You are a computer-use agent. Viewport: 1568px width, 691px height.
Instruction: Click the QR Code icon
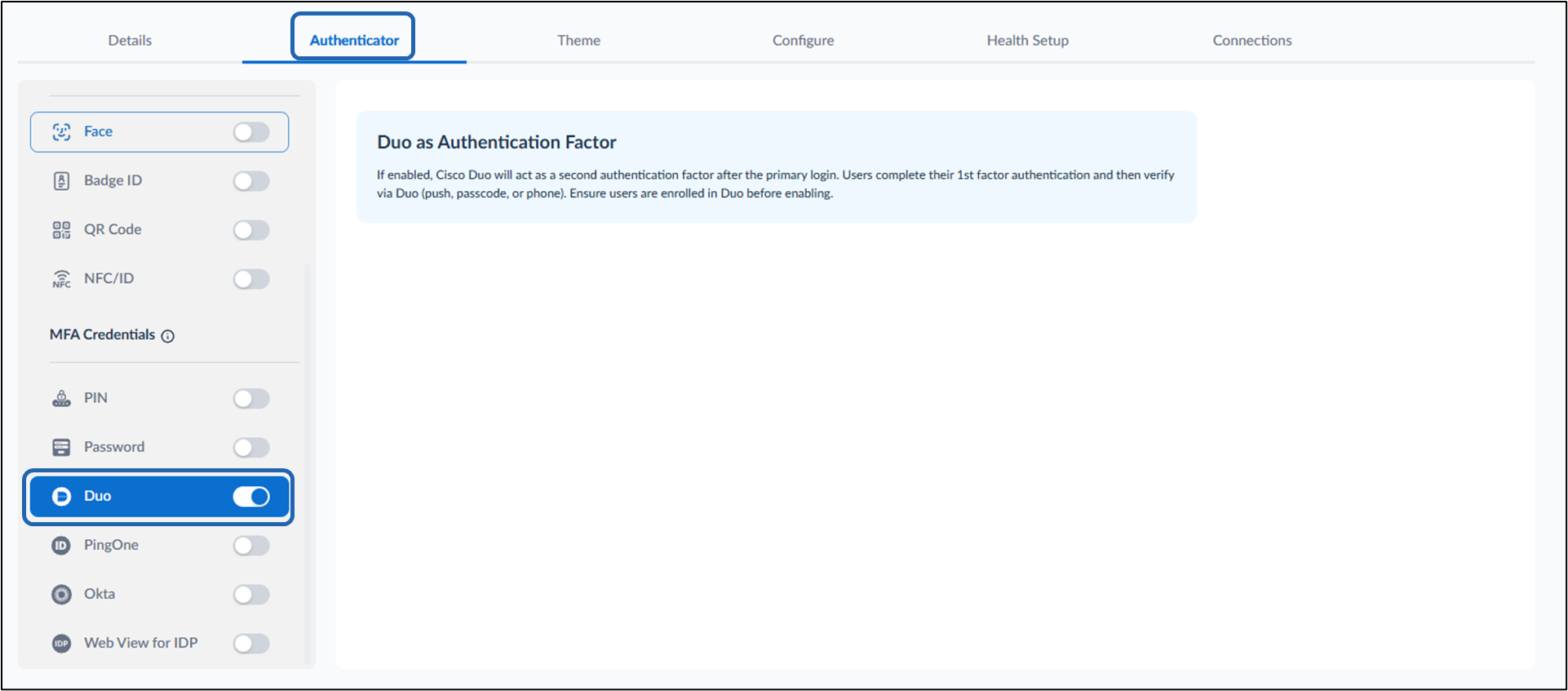61,230
